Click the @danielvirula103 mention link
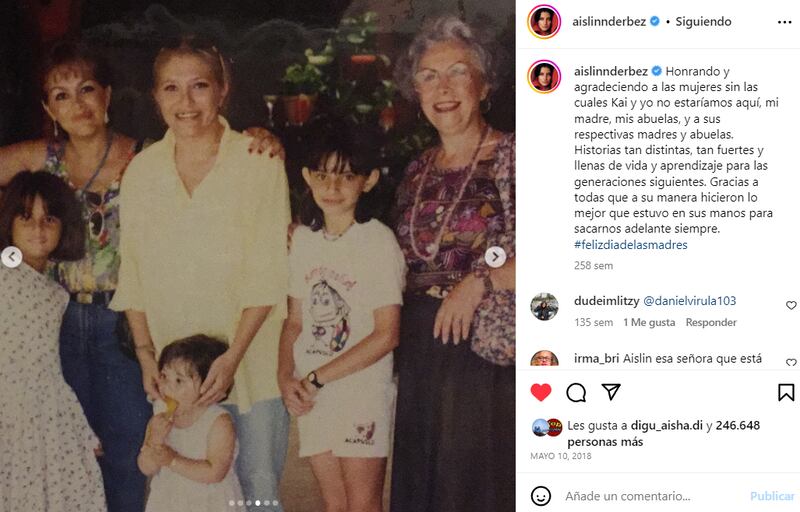800x512 pixels. pyautogui.click(x=689, y=301)
